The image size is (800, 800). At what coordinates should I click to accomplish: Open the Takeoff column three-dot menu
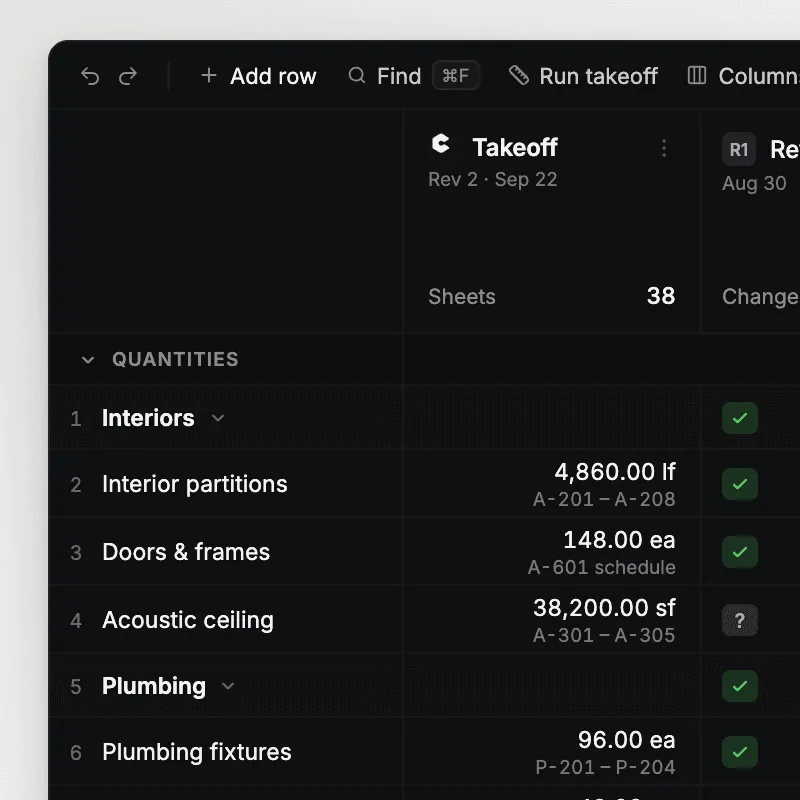(664, 148)
